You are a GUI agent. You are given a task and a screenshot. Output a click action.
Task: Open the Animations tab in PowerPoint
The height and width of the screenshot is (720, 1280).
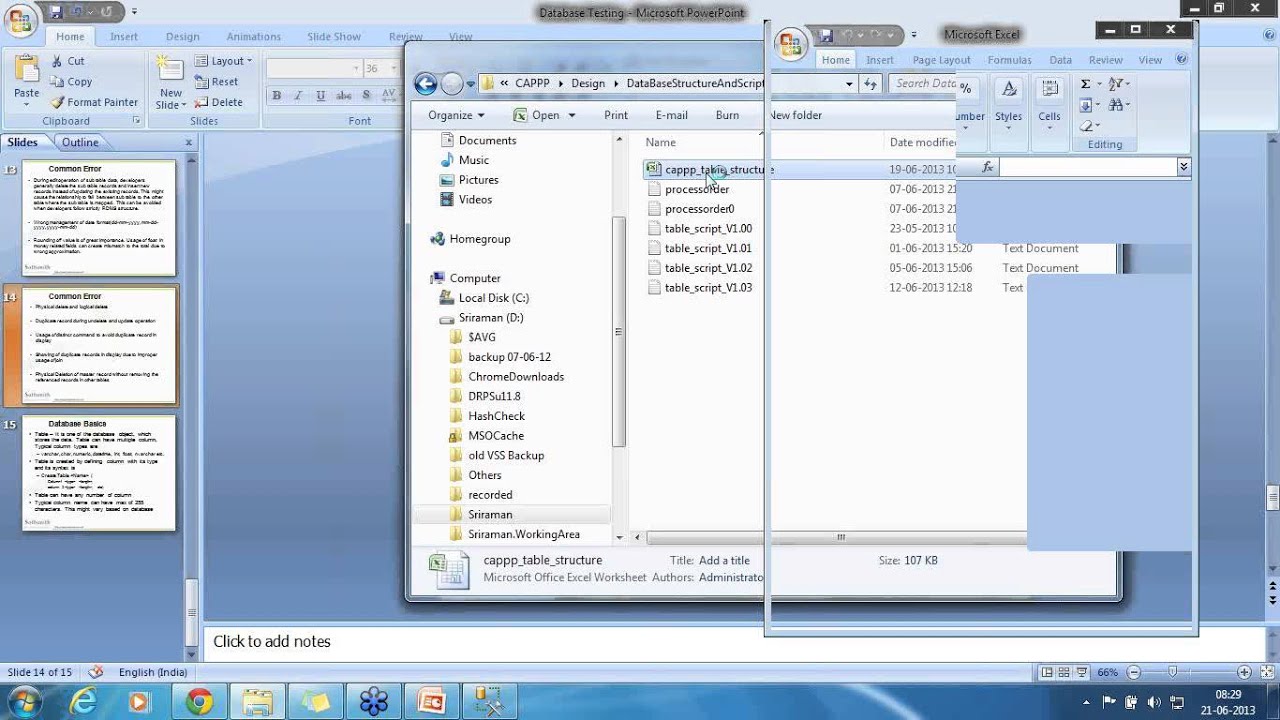coord(253,37)
